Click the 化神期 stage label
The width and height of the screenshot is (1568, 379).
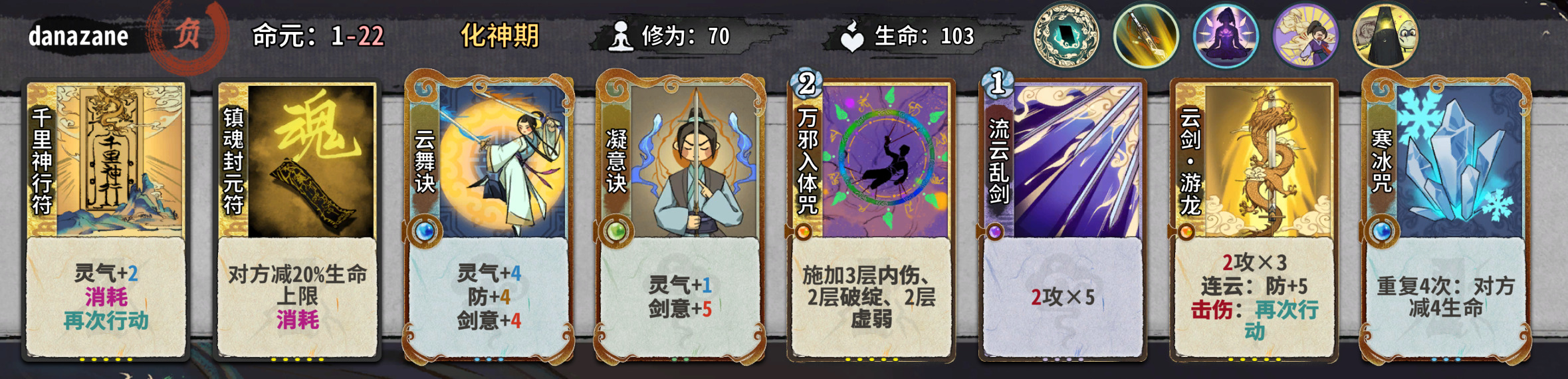click(500, 35)
